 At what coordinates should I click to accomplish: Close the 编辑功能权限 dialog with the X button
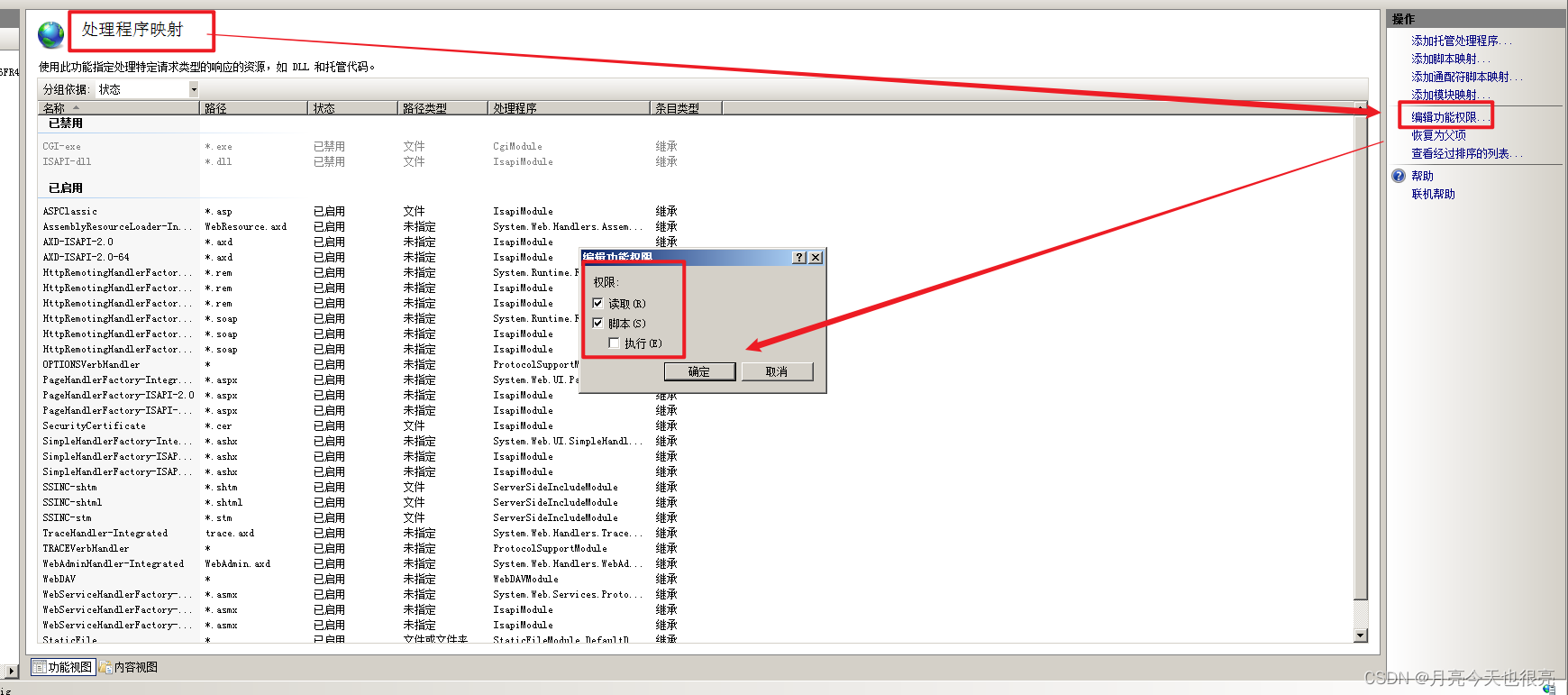(x=816, y=257)
